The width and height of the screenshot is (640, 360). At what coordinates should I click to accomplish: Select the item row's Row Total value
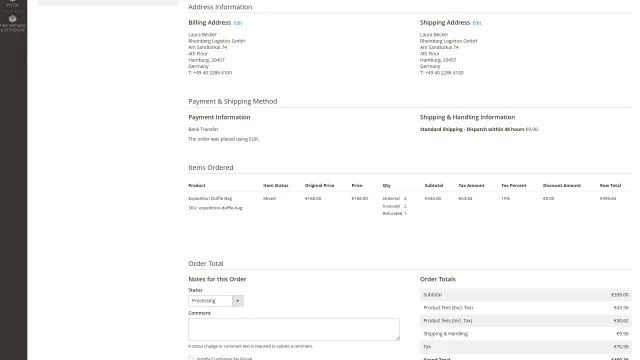point(608,198)
